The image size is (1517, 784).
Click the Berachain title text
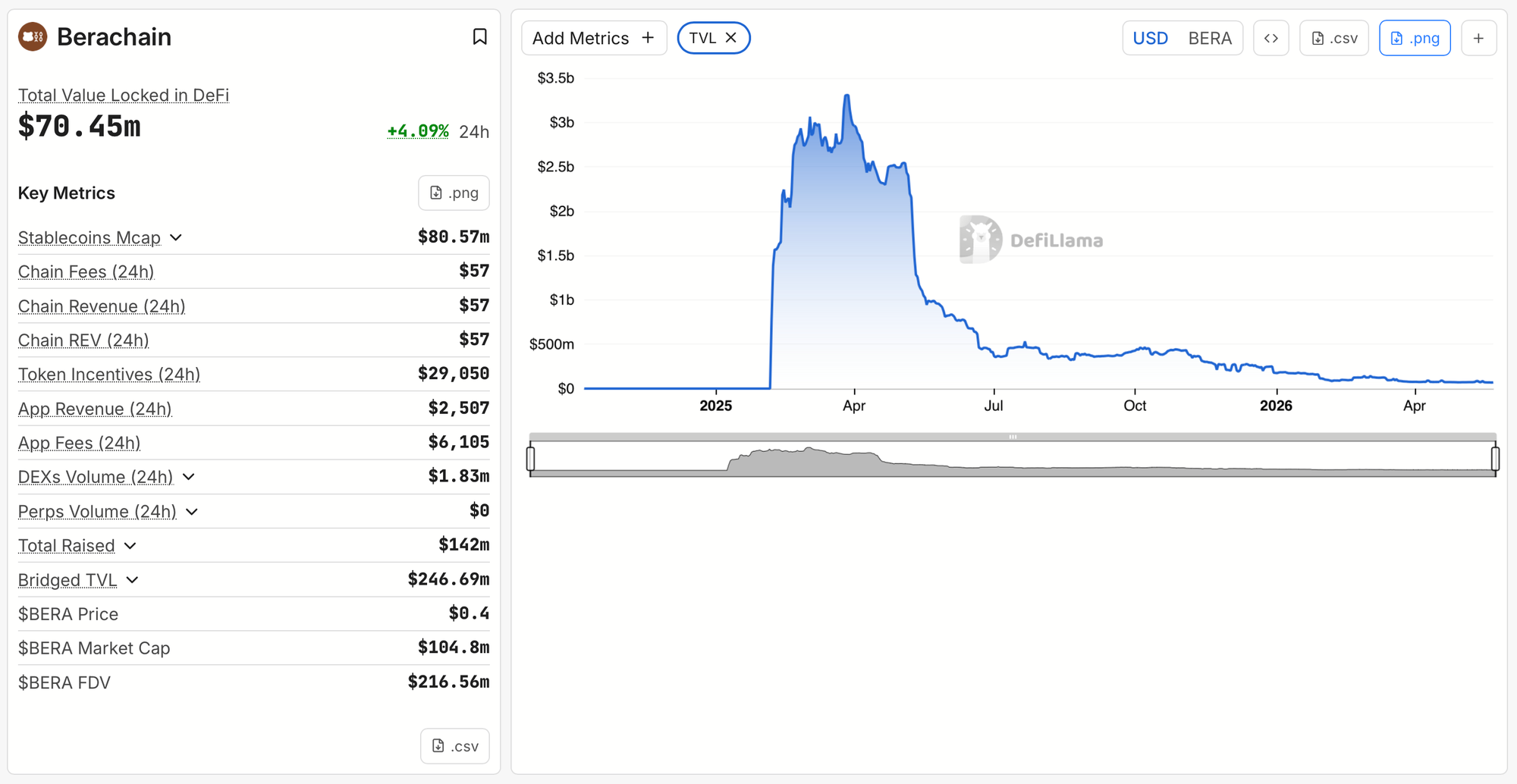114,37
